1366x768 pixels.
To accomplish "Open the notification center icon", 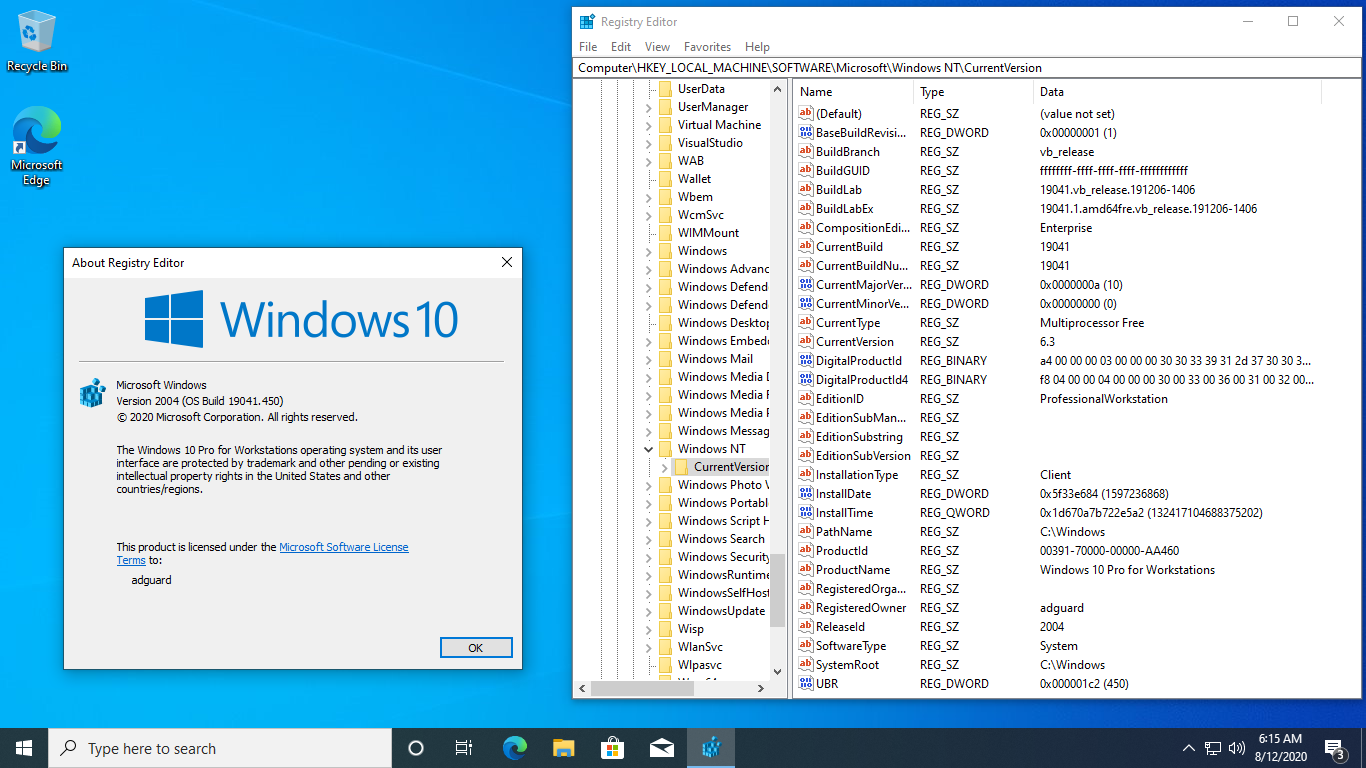I will pyautogui.click(x=1334, y=748).
